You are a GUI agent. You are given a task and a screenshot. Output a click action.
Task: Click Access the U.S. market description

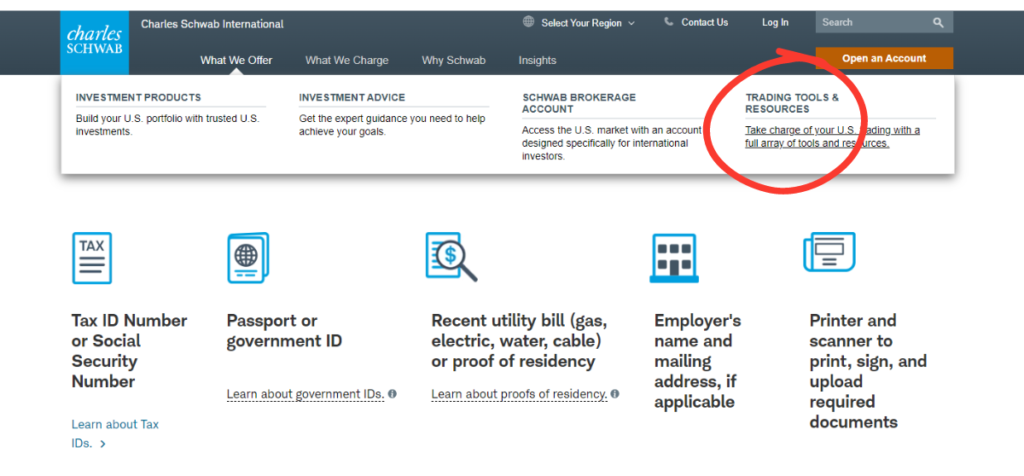(612, 143)
